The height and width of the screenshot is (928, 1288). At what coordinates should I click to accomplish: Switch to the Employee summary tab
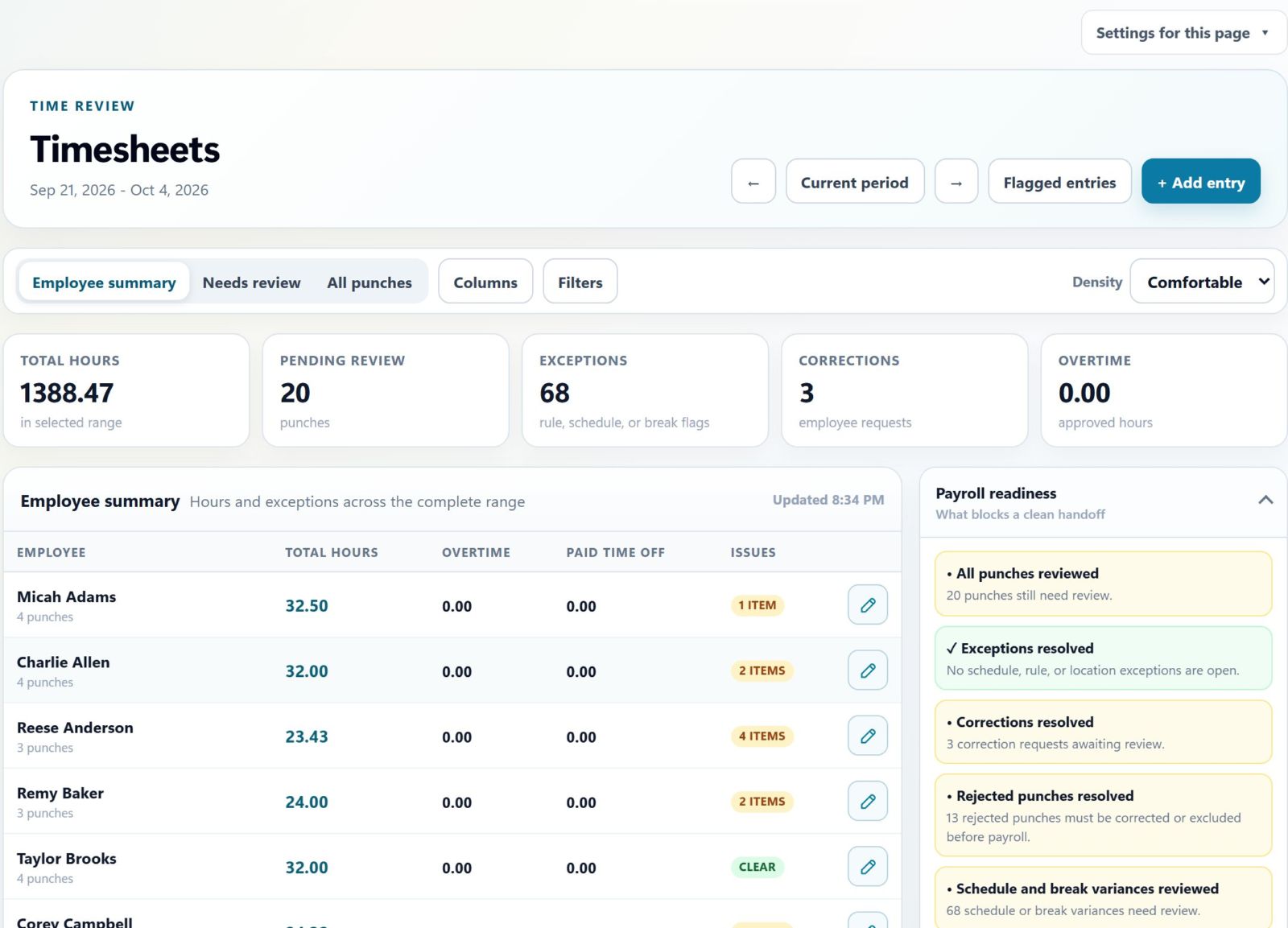point(104,283)
